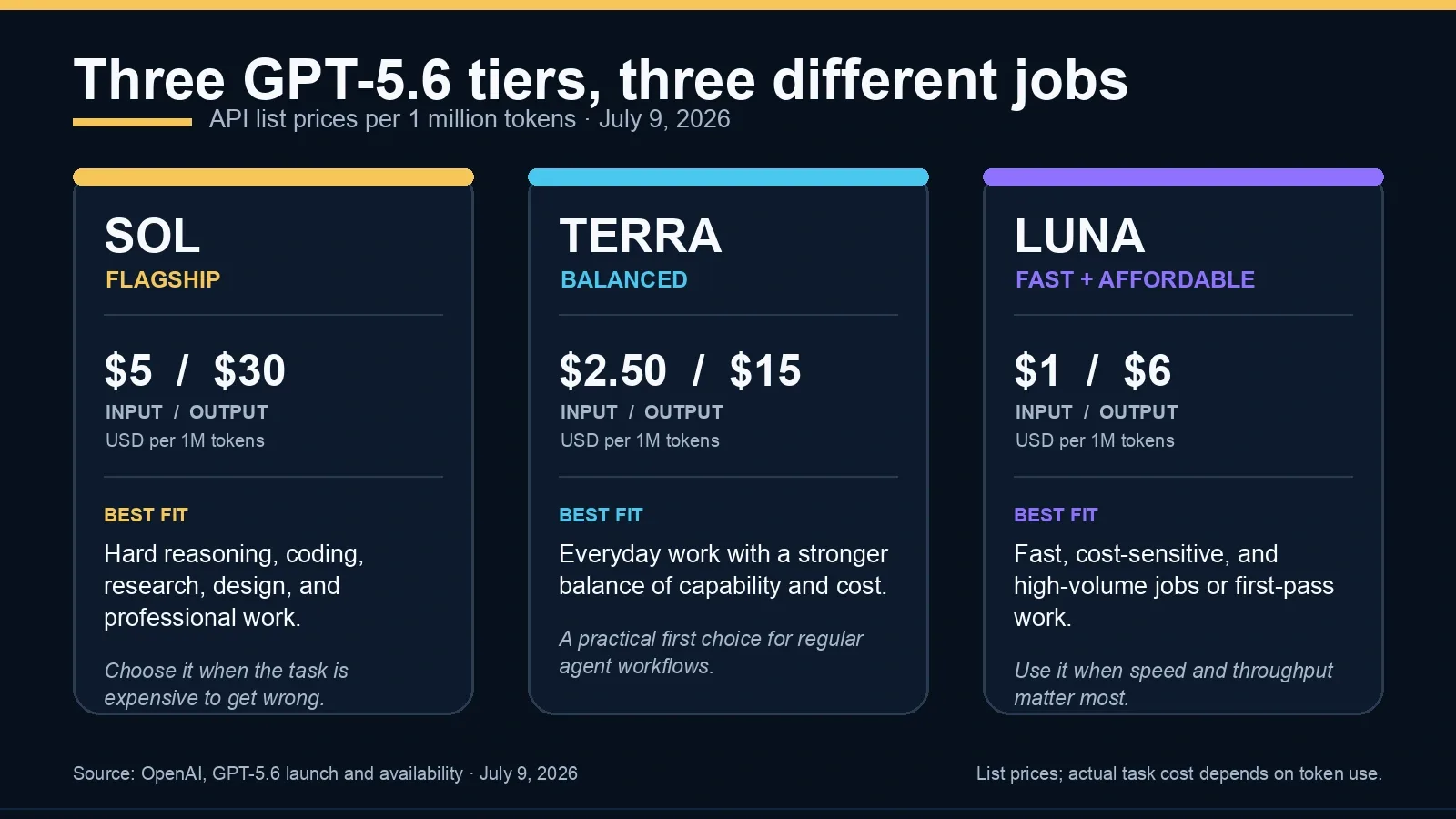Select the $5 / $30 price text
The height and width of the screenshot is (819, 1456).
195,370
